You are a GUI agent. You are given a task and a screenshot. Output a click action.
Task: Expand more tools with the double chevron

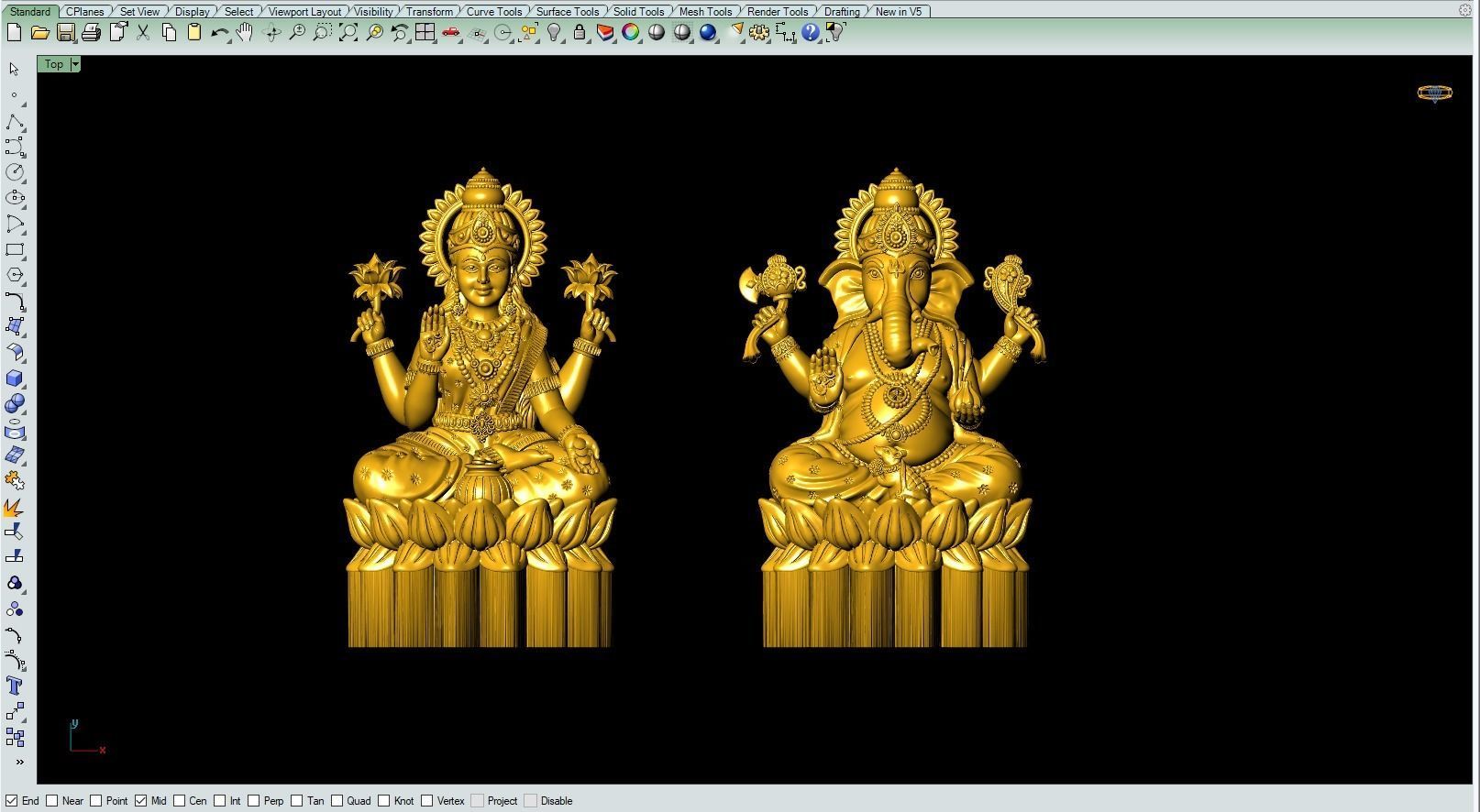click(x=18, y=763)
